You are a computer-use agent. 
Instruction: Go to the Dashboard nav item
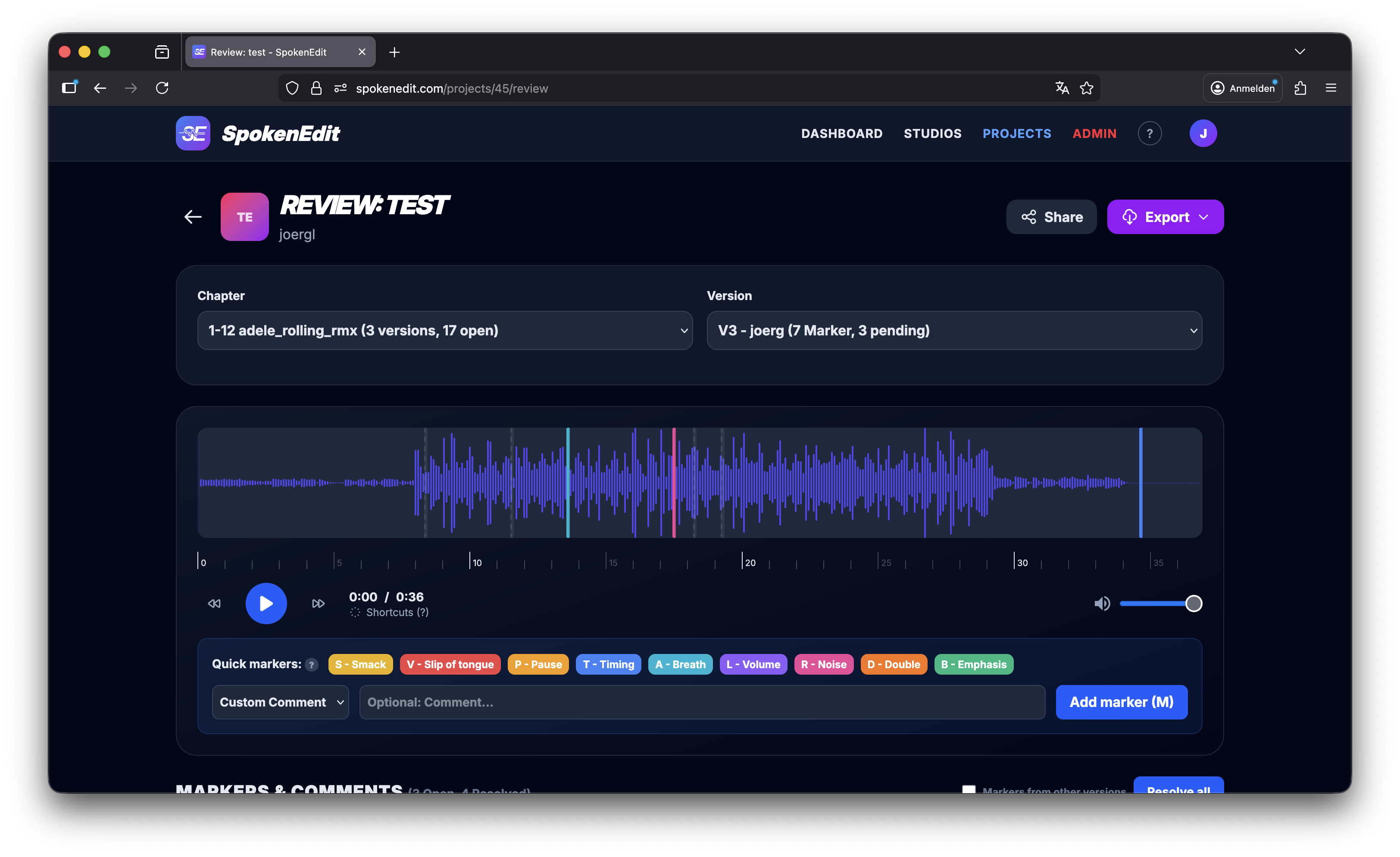point(841,134)
